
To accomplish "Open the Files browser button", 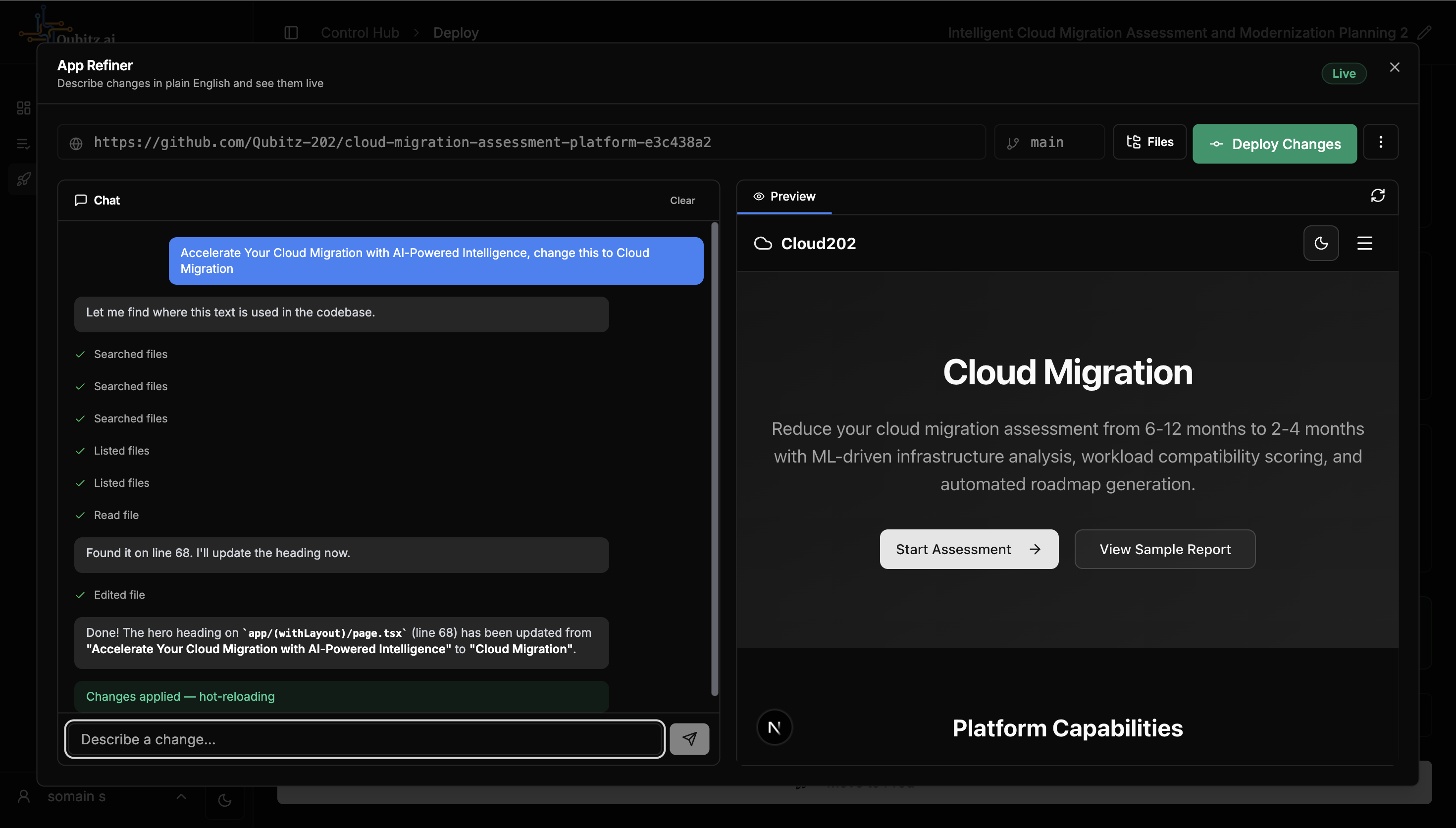I will (x=1149, y=142).
